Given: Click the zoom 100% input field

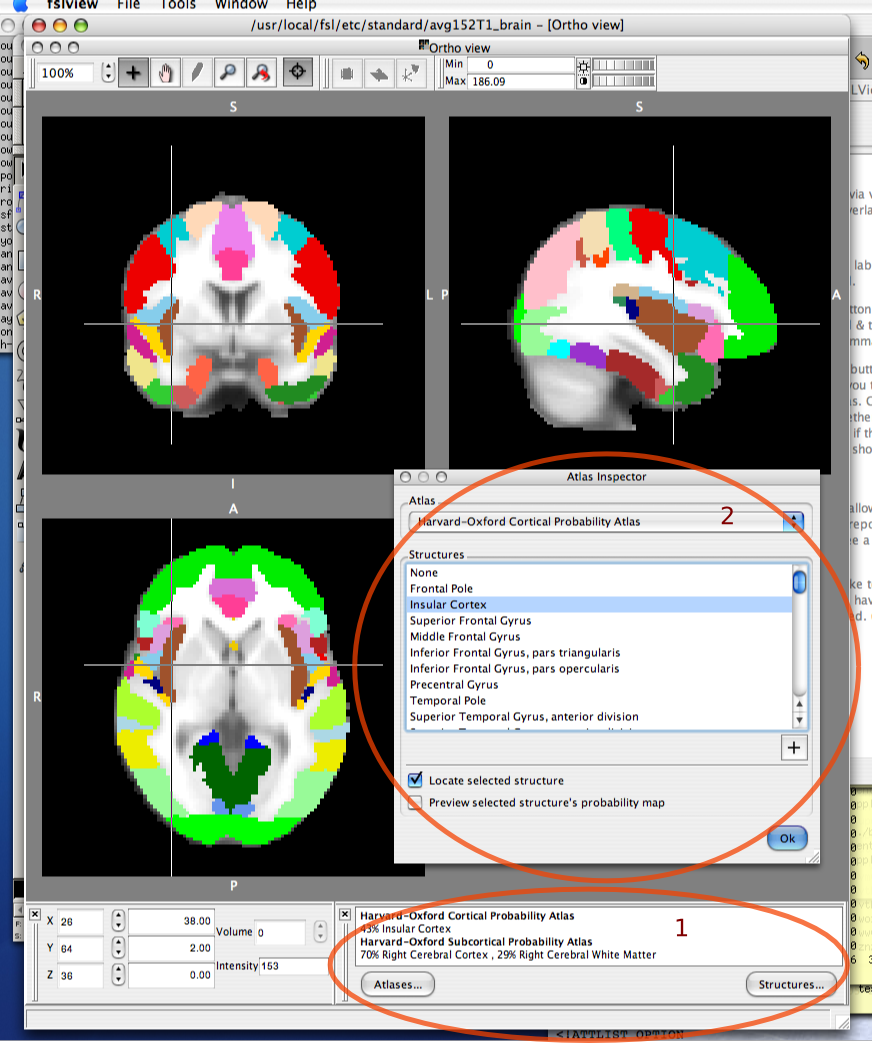Looking at the screenshot, I should coord(66,73).
